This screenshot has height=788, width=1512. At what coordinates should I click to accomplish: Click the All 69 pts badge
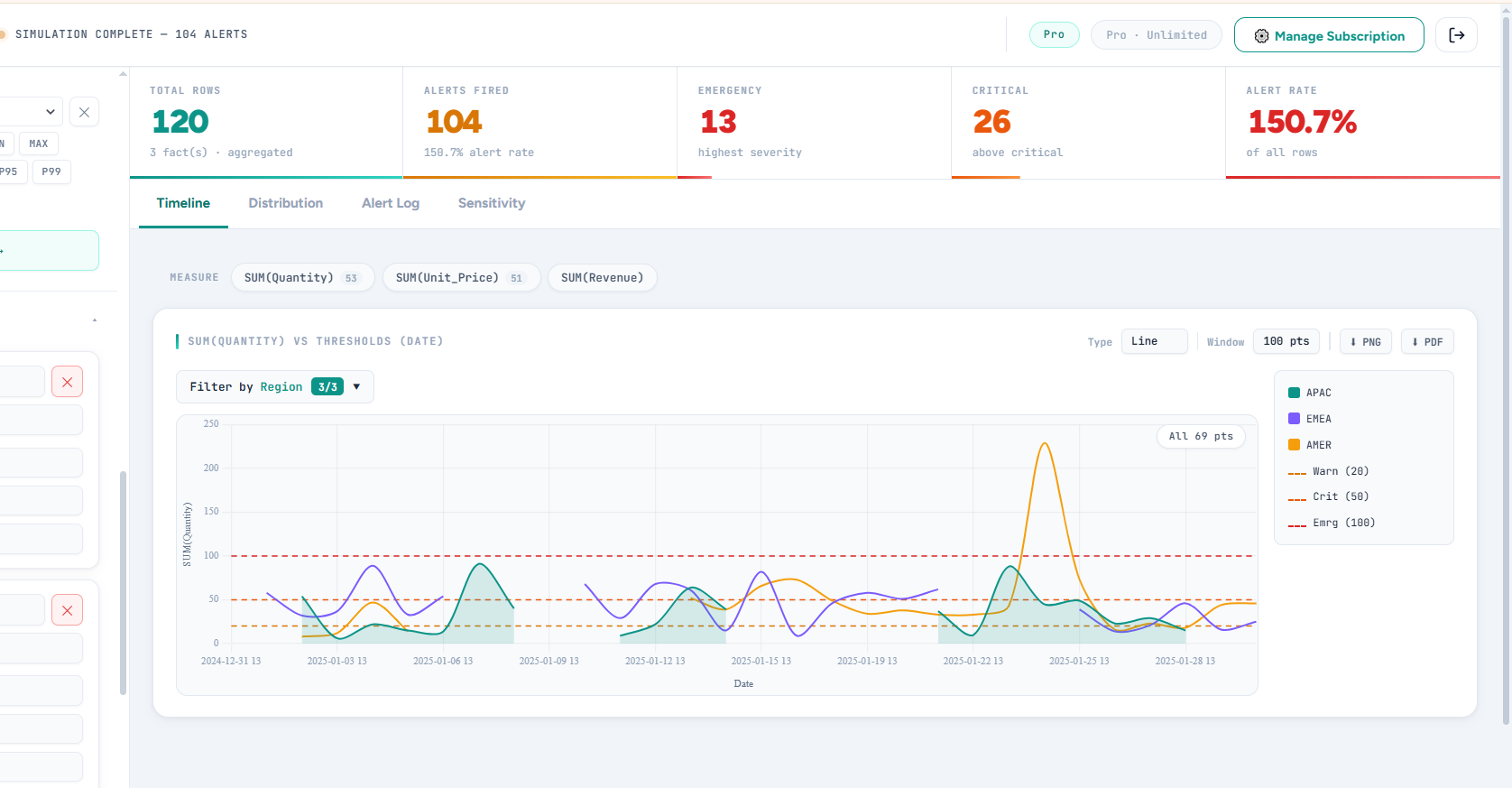(1200, 436)
